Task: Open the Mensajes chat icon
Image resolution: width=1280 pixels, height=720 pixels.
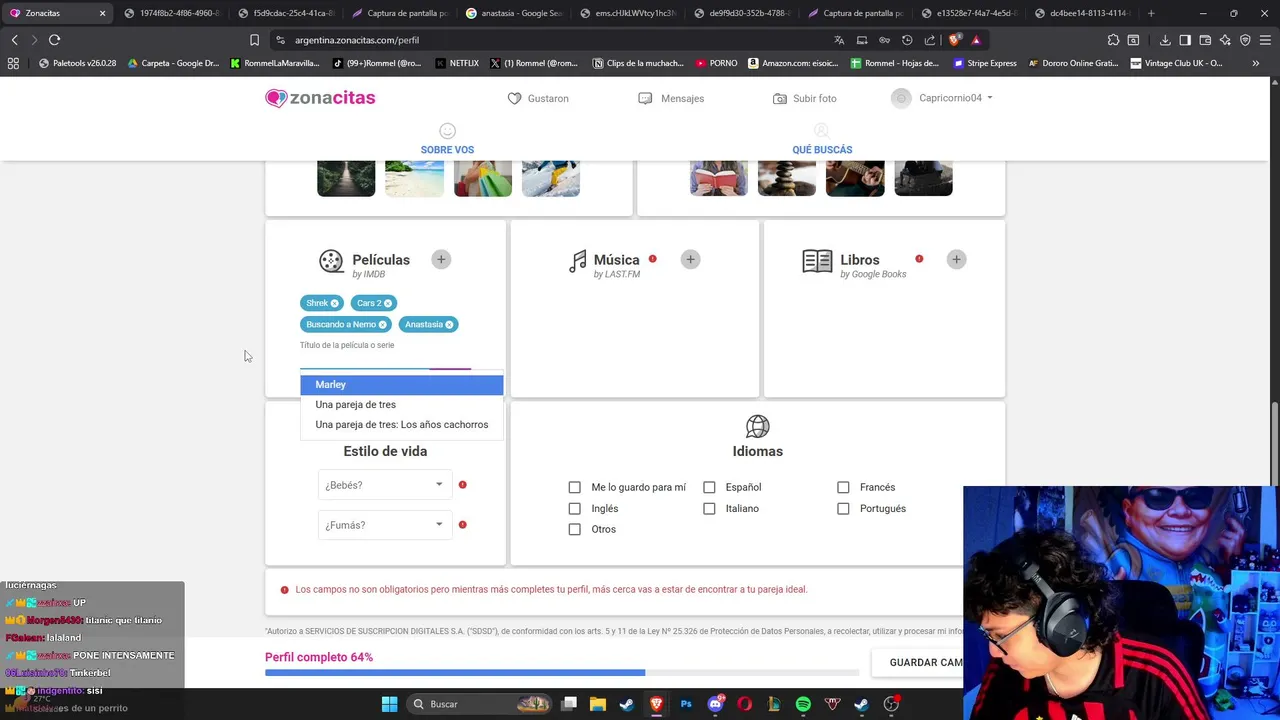Action: [645, 98]
